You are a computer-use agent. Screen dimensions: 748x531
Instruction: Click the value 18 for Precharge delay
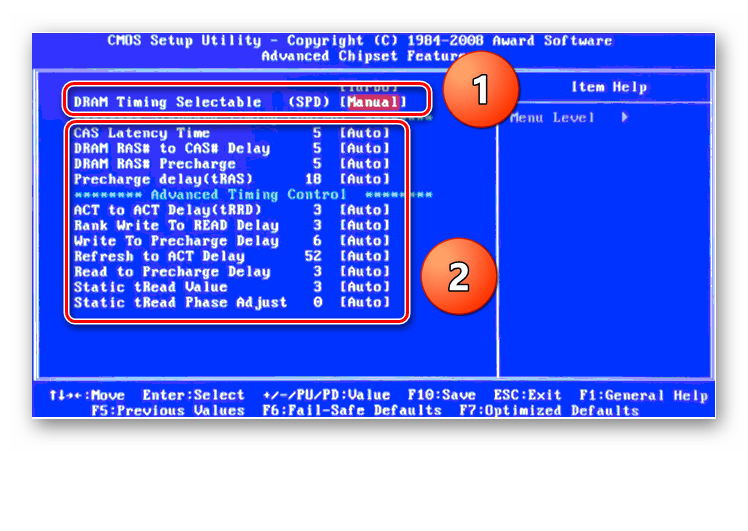pos(313,179)
